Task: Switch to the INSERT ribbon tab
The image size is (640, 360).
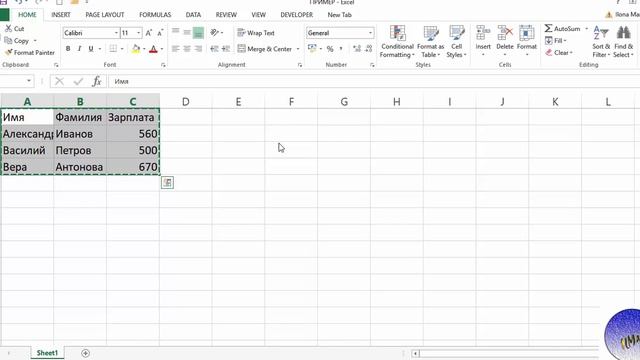Action: (x=61, y=15)
